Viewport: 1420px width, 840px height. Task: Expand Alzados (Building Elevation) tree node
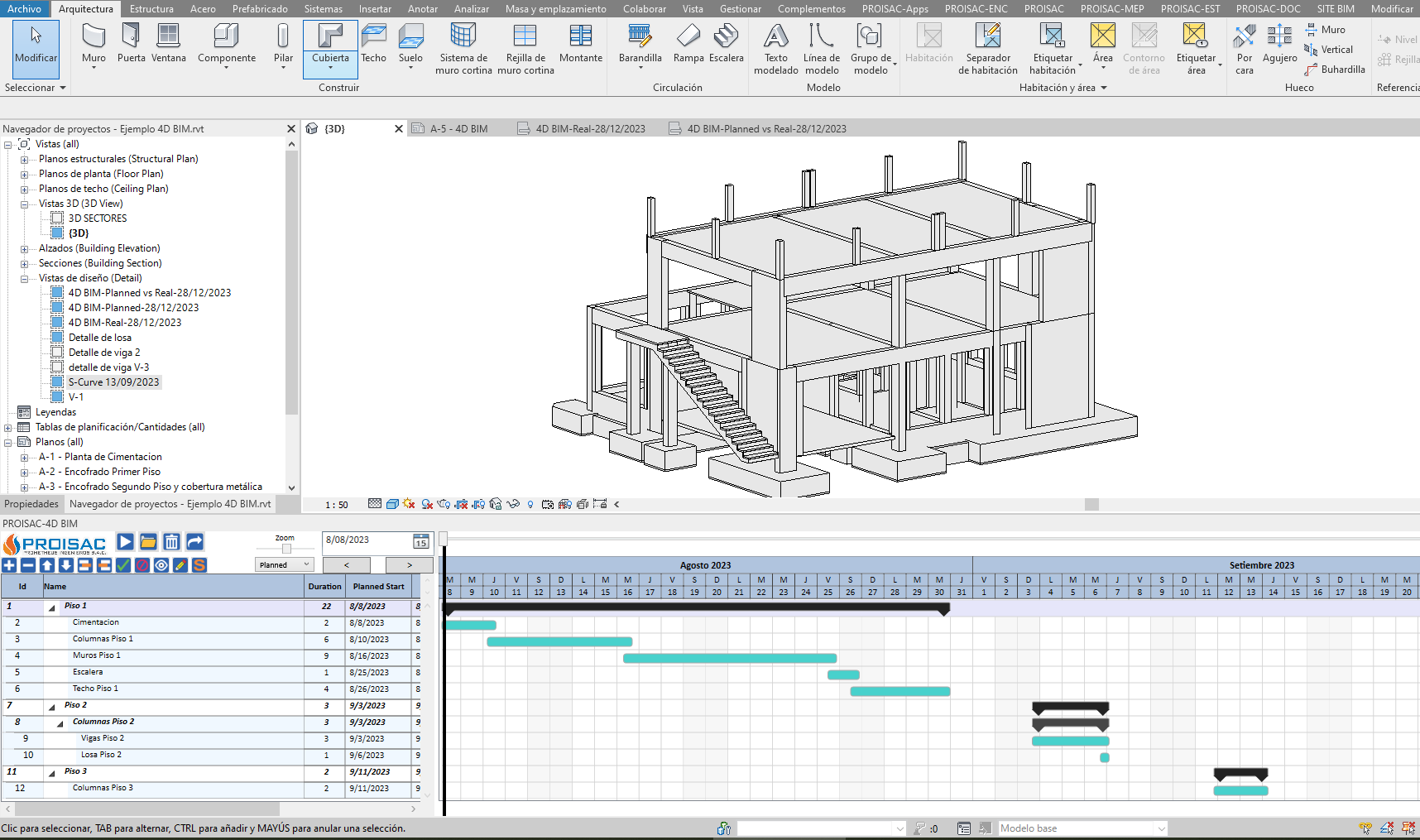[24, 248]
